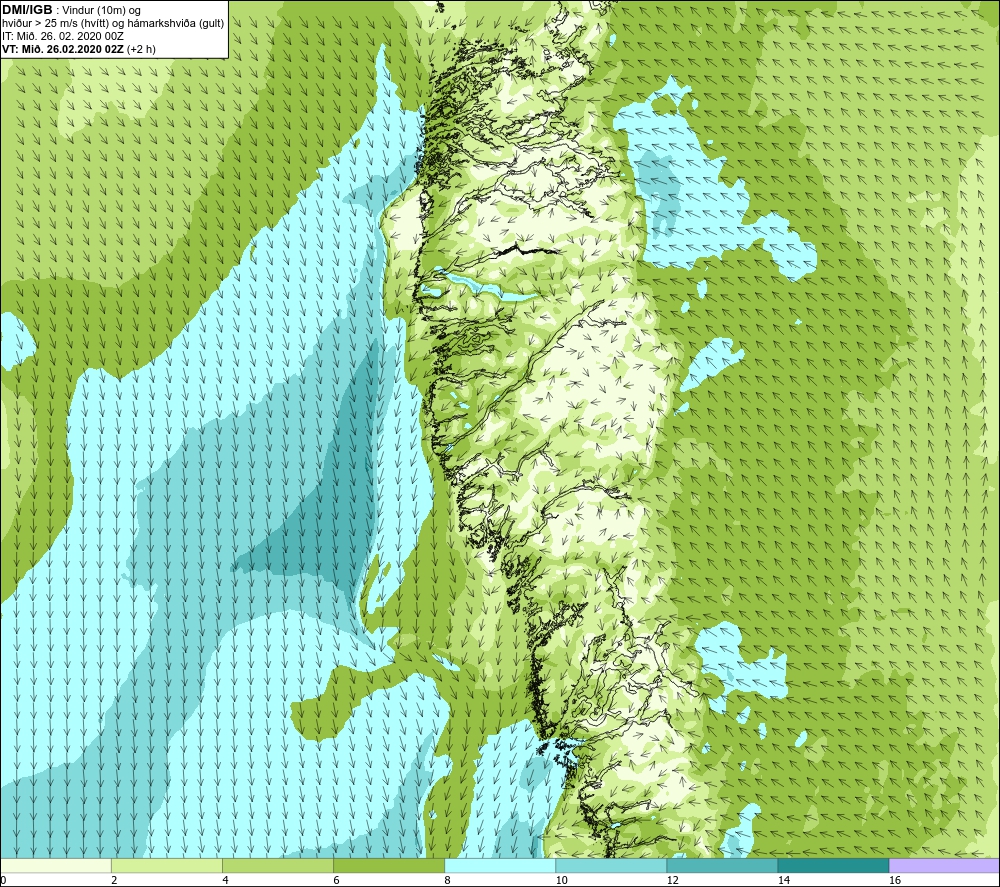Click the 2–4 m/s light green legend swatch
Image resolution: width=1000 pixels, height=887 pixels.
(167, 866)
